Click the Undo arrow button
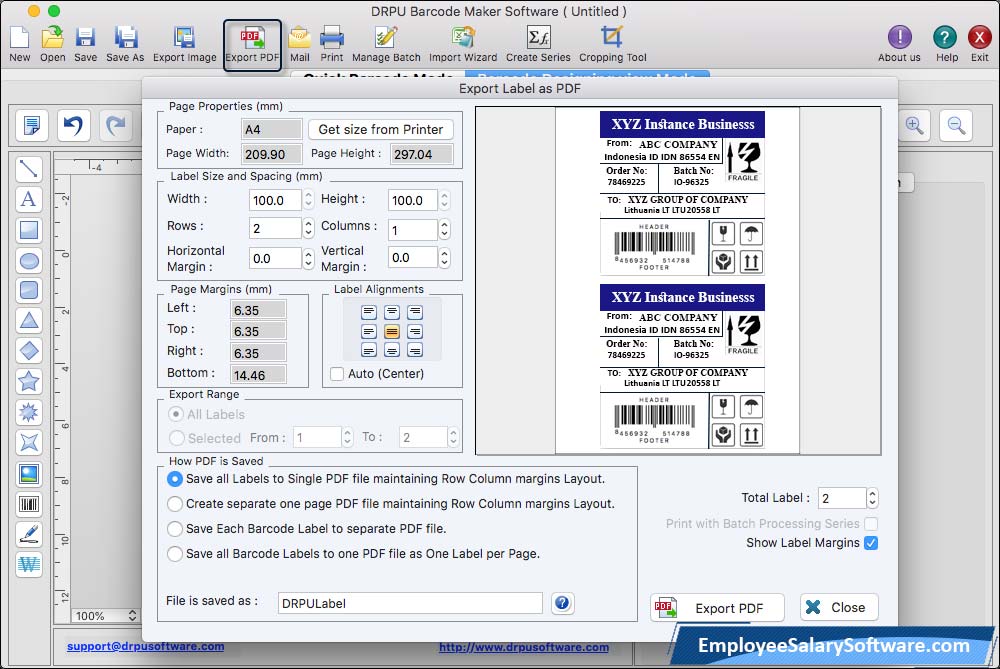This screenshot has height=669, width=1000. pos(74,125)
